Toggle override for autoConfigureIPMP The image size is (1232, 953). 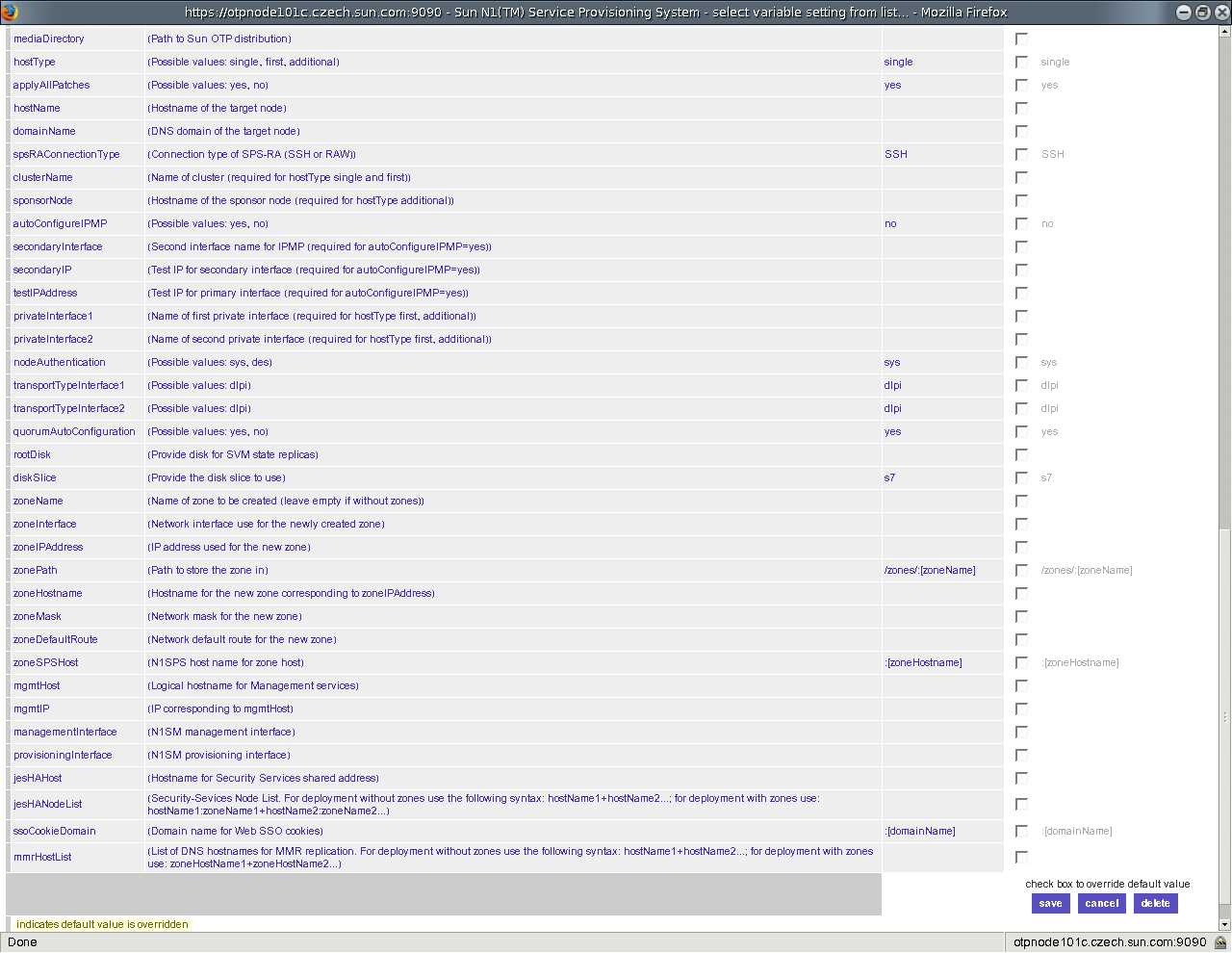1021,223
